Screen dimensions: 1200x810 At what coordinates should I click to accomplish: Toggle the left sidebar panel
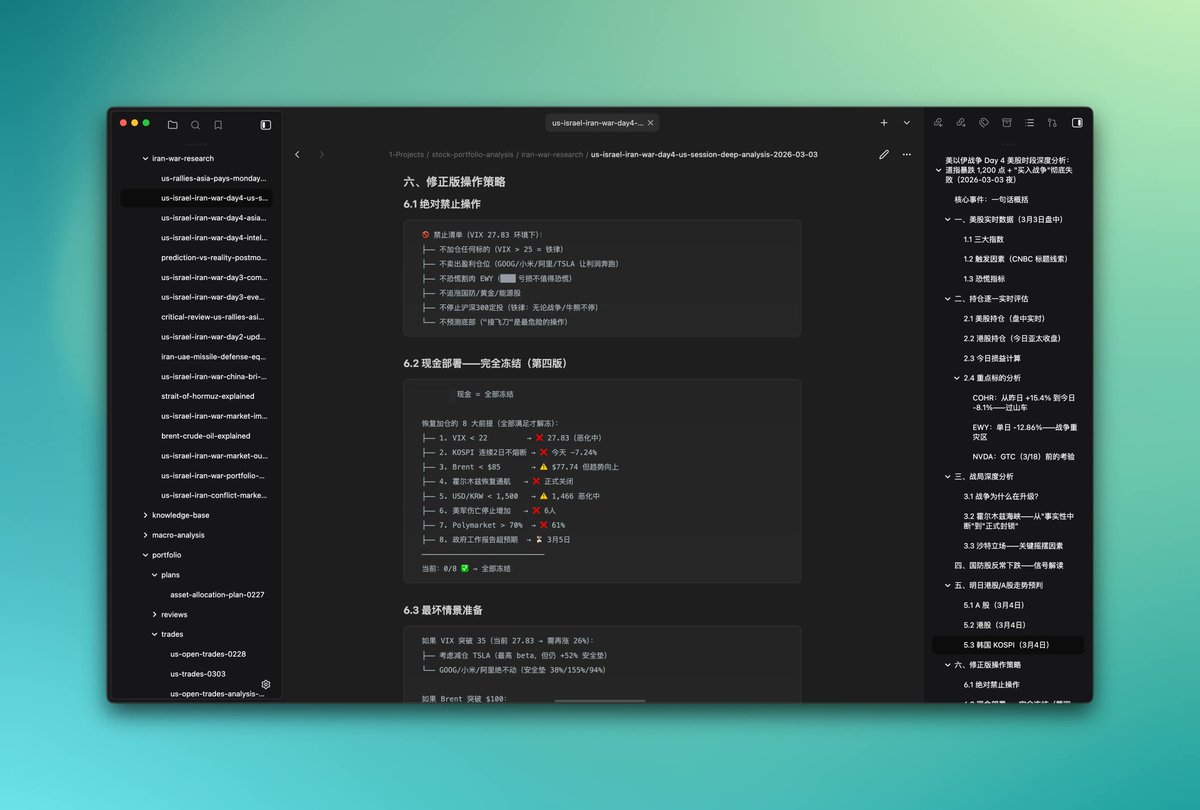[x=266, y=125]
